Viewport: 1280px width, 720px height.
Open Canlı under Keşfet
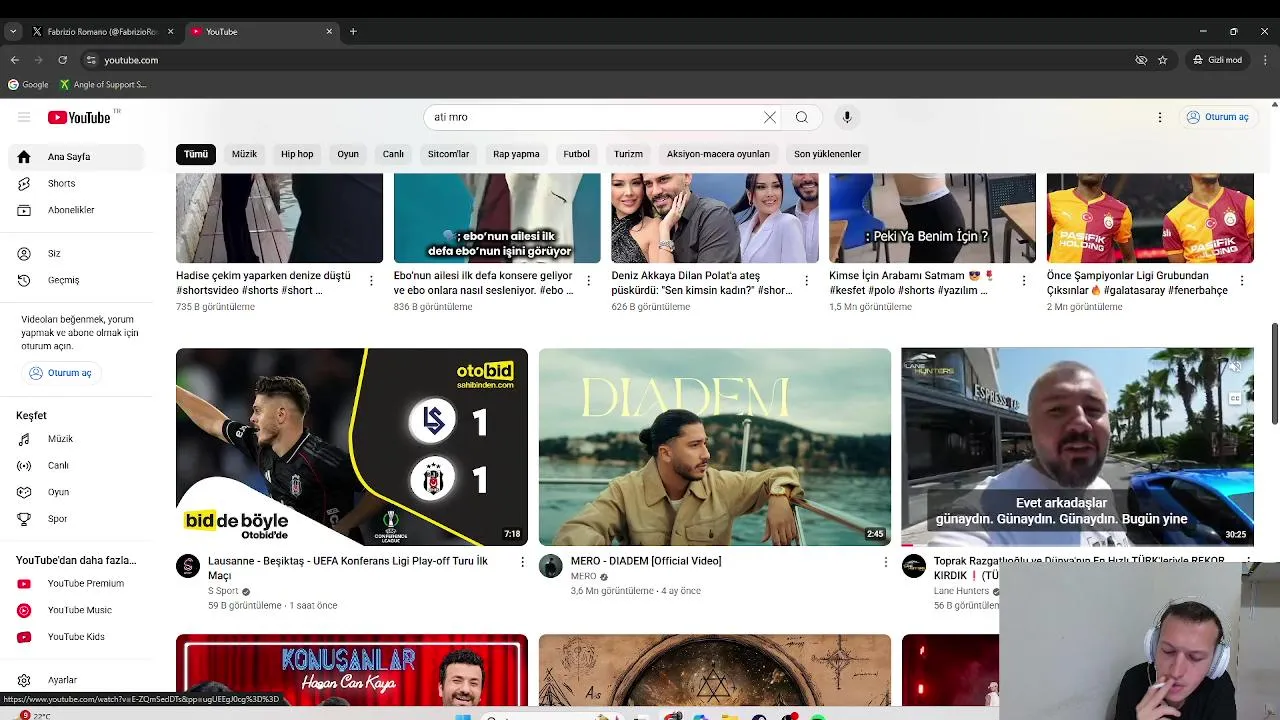(x=78, y=465)
